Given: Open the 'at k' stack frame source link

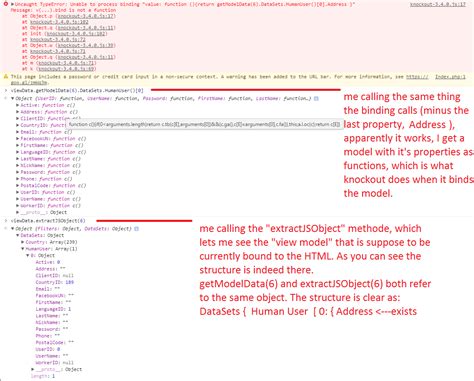Looking at the screenshot, I should [67, 69].
